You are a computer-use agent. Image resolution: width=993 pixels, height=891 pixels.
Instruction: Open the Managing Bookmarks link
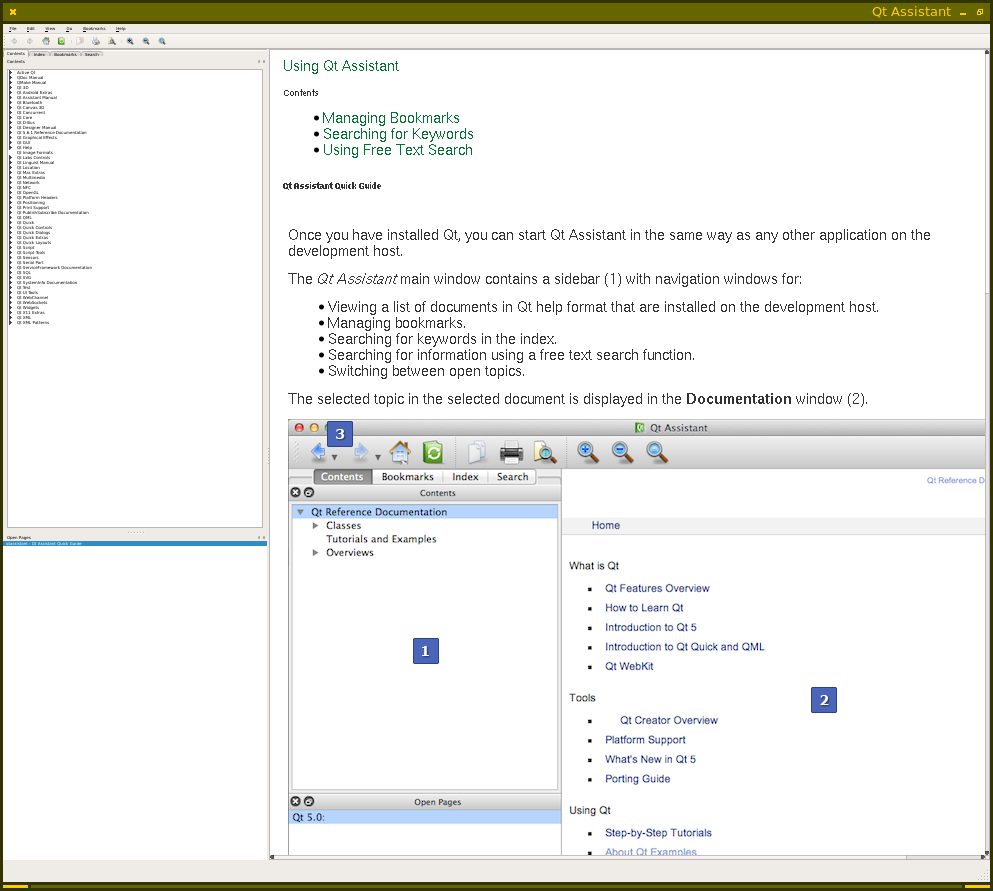pos(391,118)
